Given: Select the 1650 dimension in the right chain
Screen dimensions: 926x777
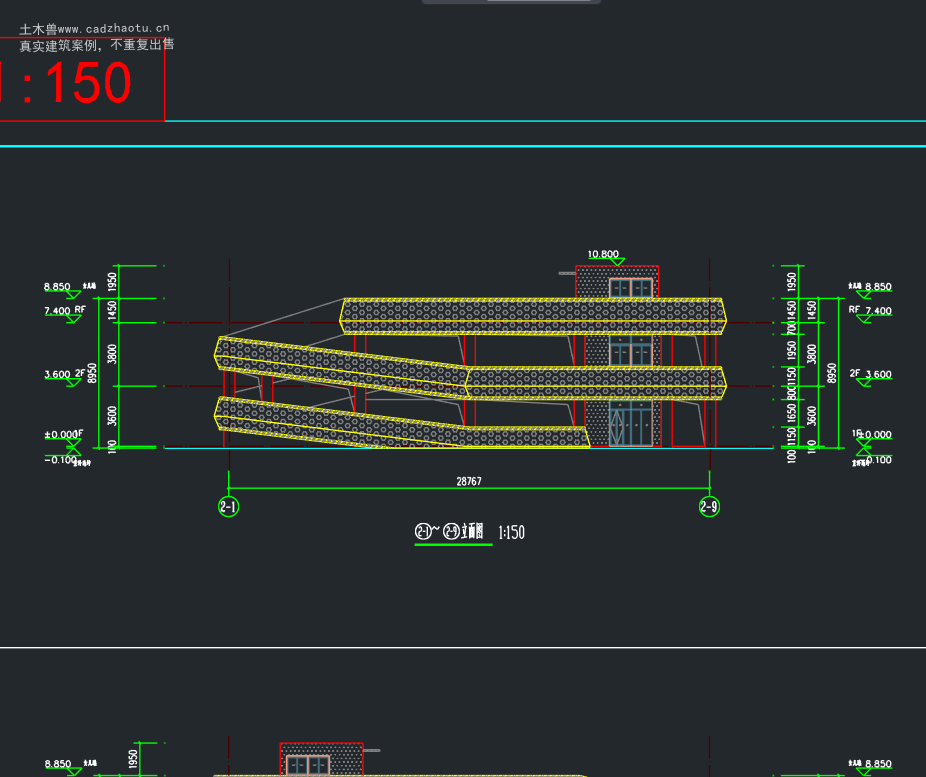Looking at the screenshot, I should tap(792, 413).
